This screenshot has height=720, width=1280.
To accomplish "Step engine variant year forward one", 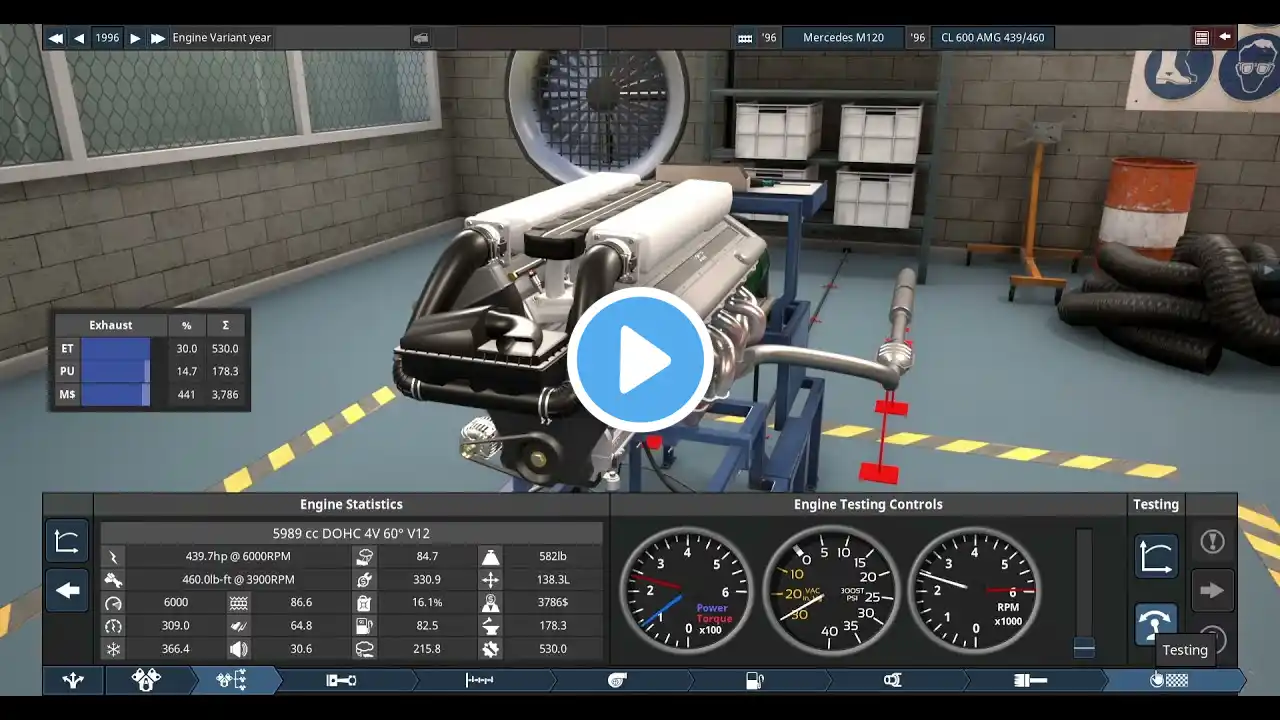I will (135, 38).
